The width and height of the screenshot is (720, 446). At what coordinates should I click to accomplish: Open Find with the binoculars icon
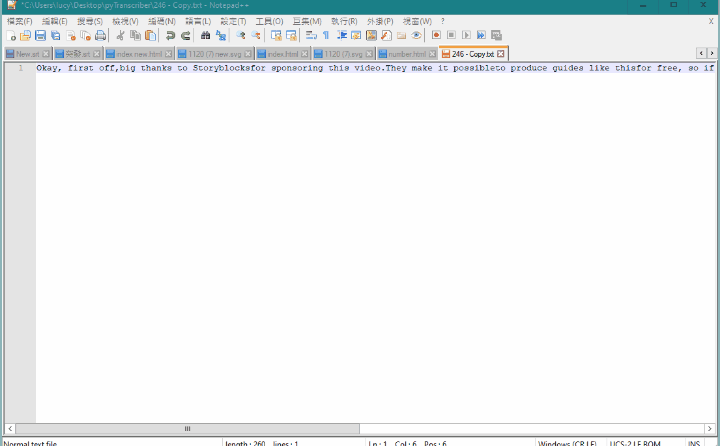tap(205, 35)
